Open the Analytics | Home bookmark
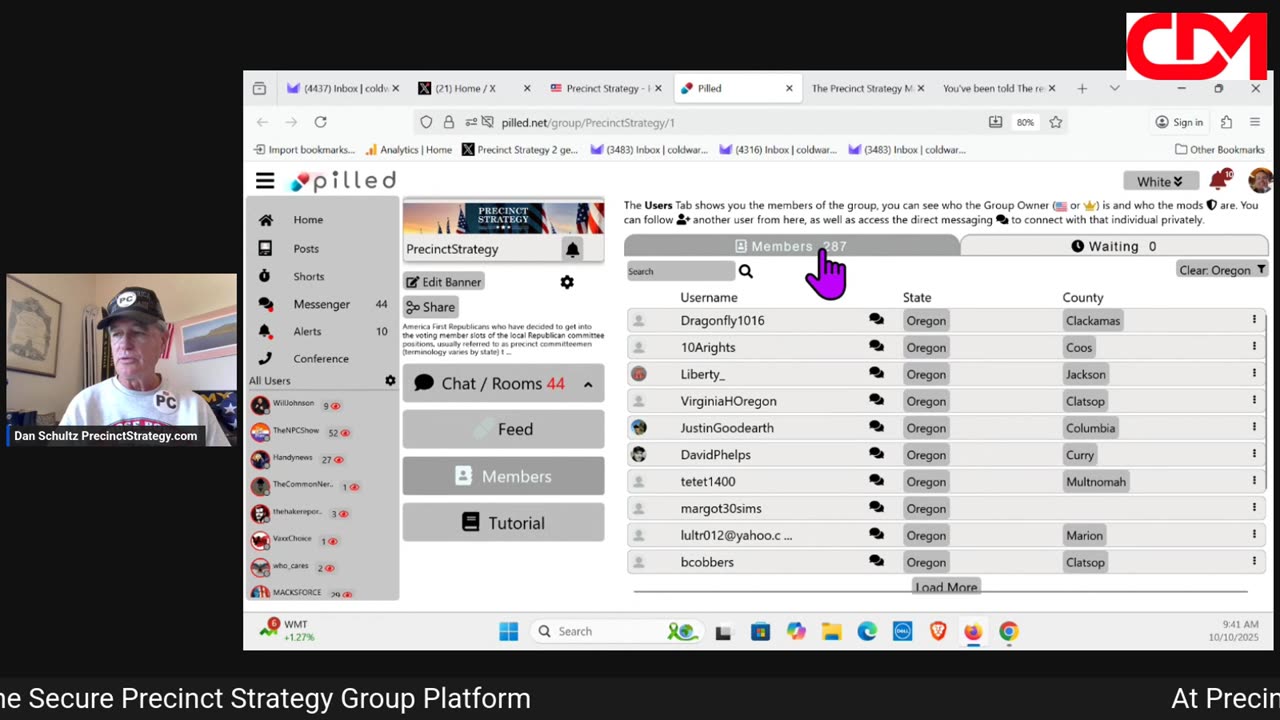This screenshot has height=720, width=1280. point(408,150)
